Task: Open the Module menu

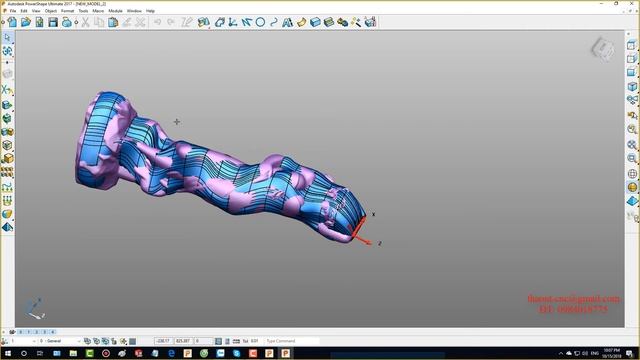Action: pos(116,11)
